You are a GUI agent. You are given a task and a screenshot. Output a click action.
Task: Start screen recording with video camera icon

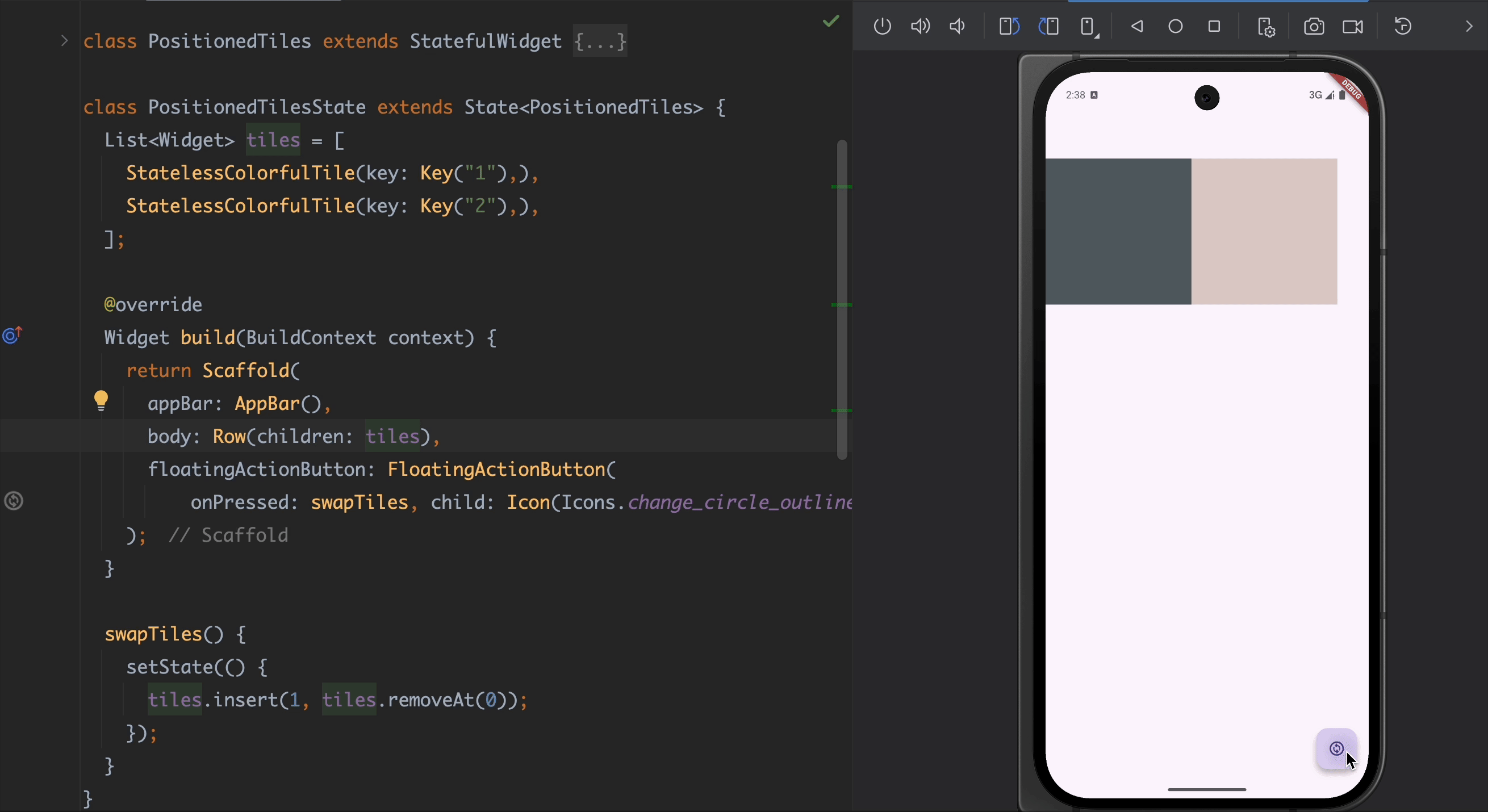pos(1352,27)
